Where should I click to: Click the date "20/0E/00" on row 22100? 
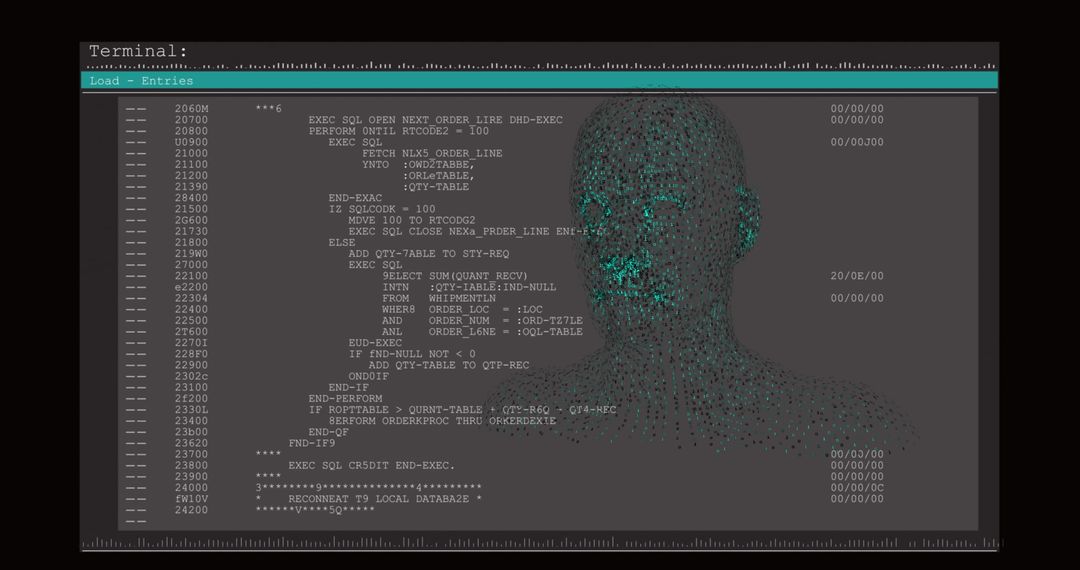857,276
